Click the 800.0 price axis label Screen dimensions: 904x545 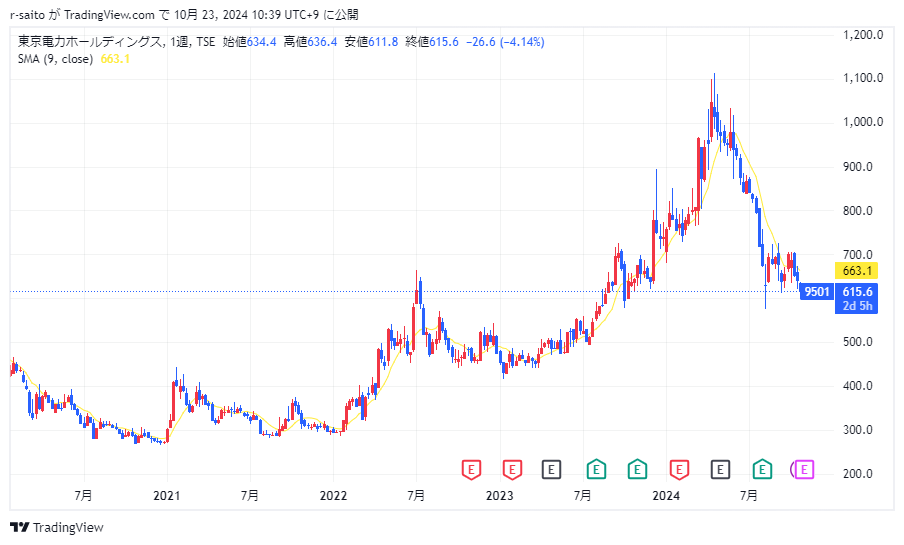coord(858,211)
